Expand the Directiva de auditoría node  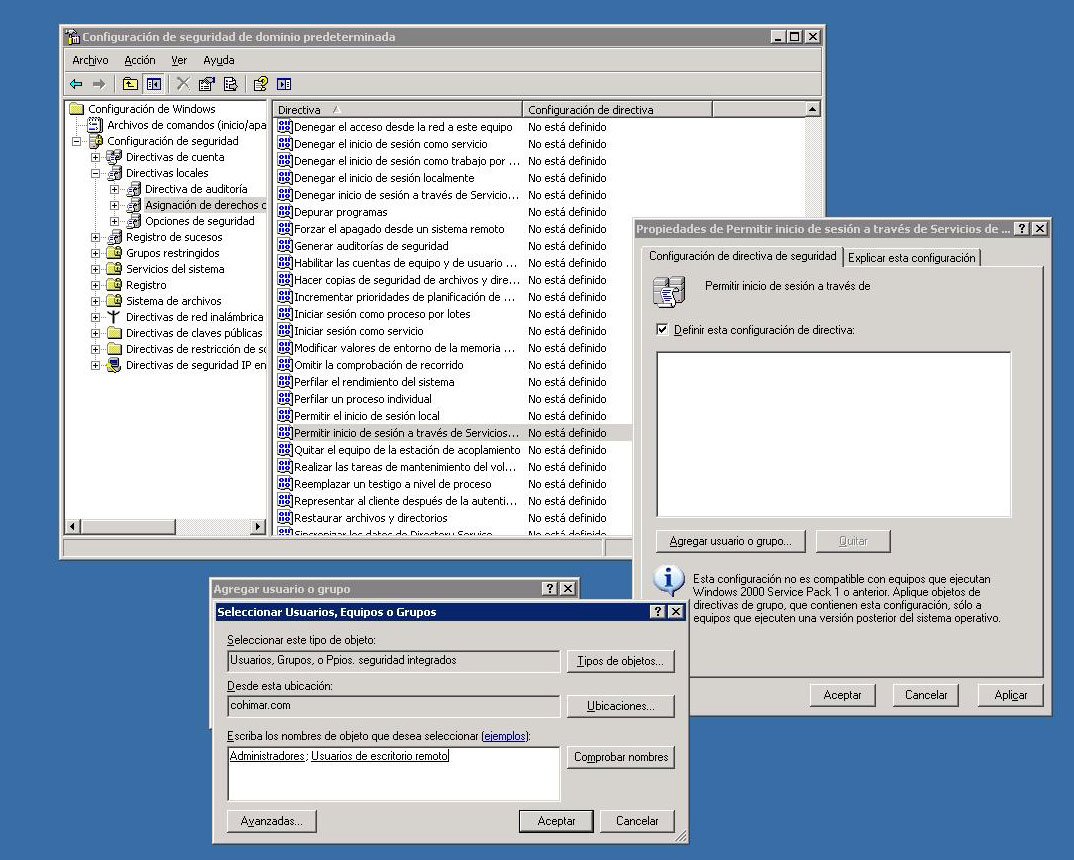[x=114, y=189]
